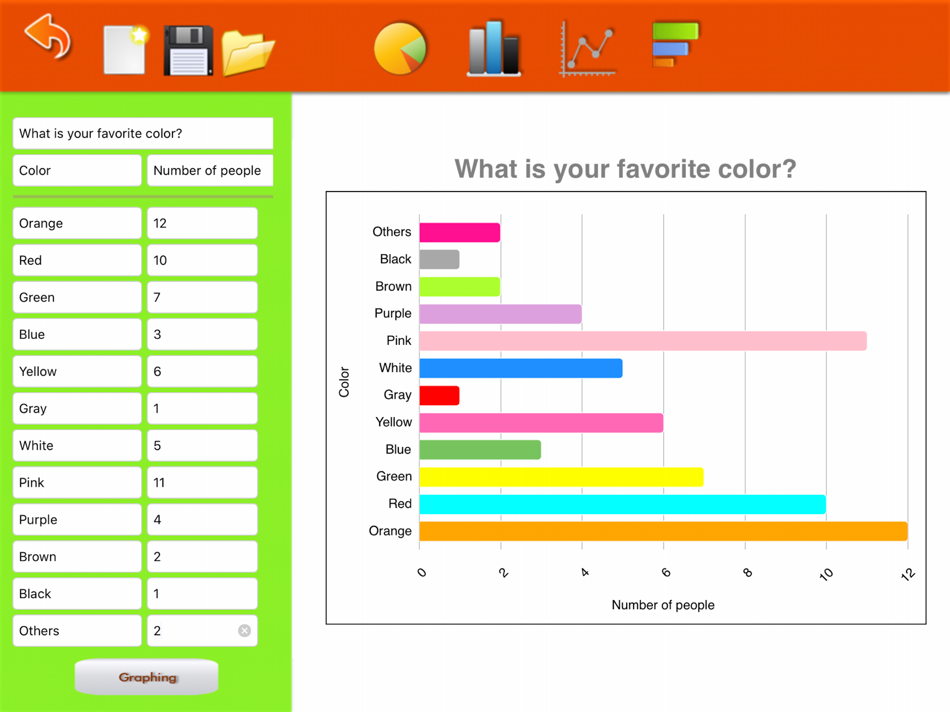
Task: Click the cyan Red bar in the chart
Action: (623, 504)
